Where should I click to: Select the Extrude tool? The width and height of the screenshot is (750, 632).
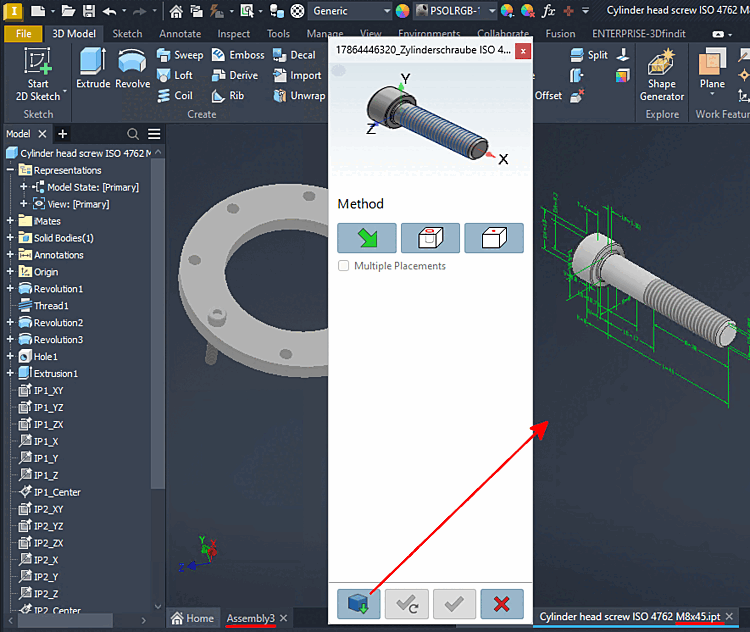click(93, 68)
